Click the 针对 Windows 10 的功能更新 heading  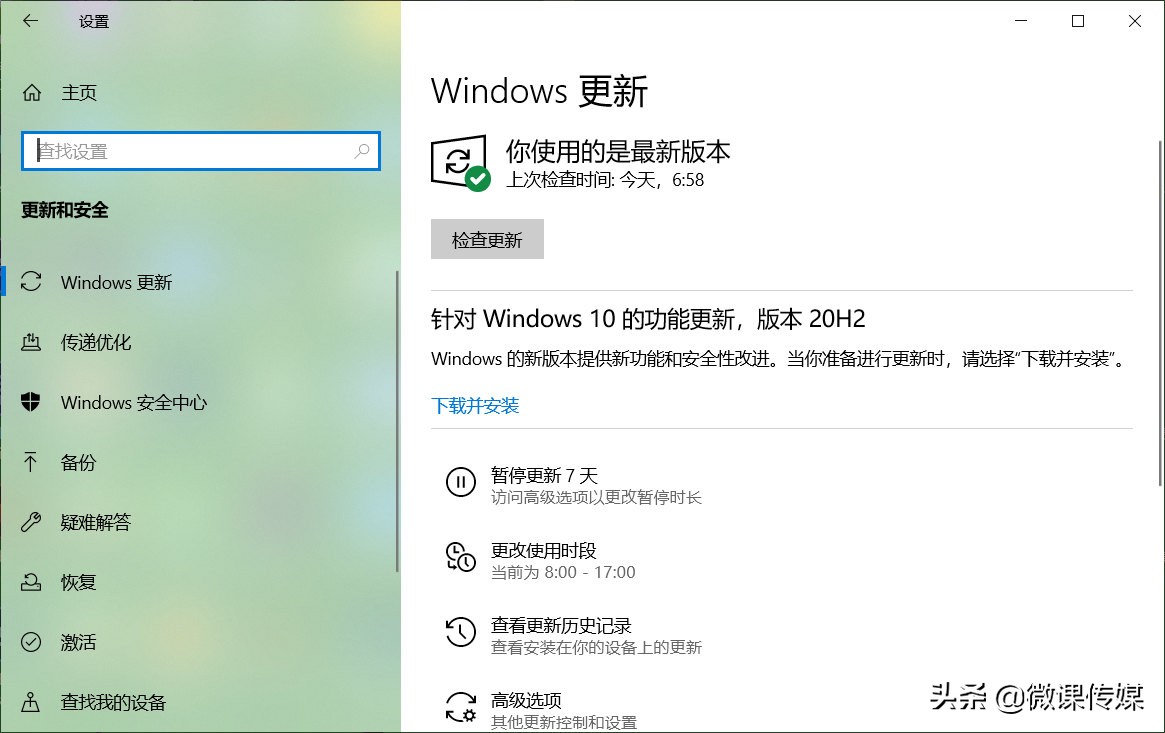648,319
